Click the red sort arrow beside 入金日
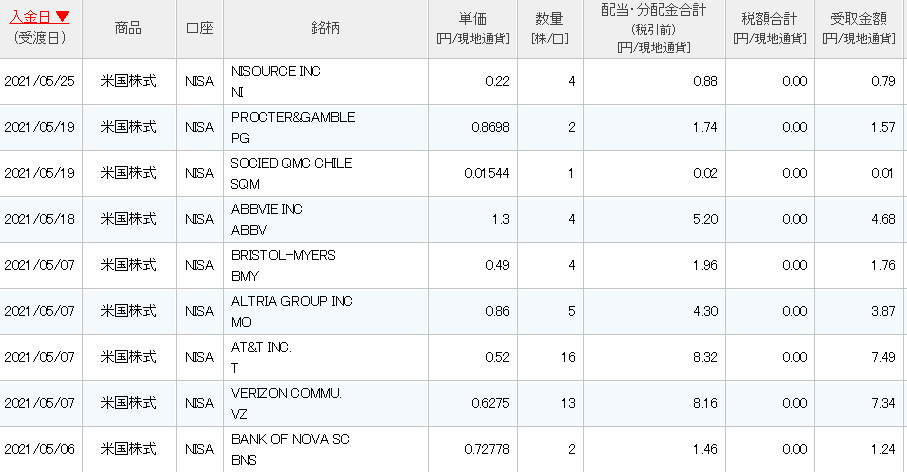 click(x=62, y=17)
